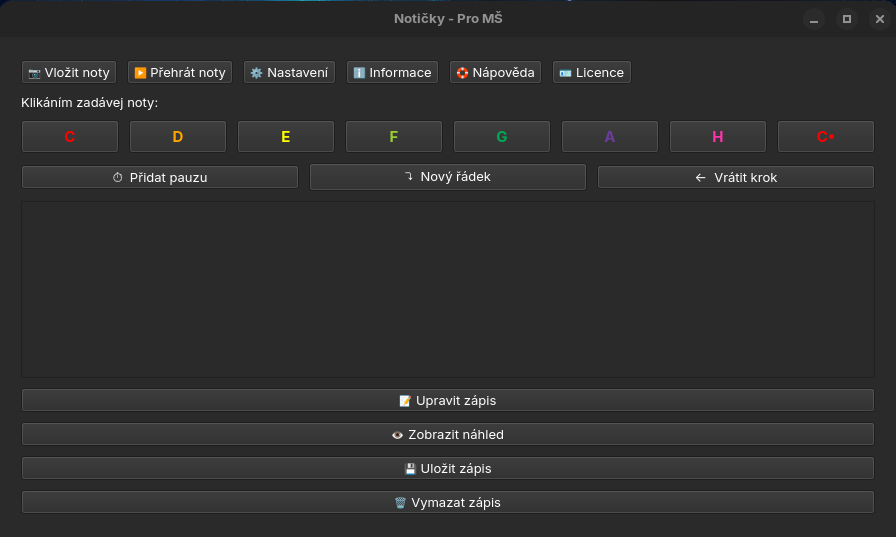Show the Licence information
This screenshot has width=896, height=537.
[x=591, y=72]
